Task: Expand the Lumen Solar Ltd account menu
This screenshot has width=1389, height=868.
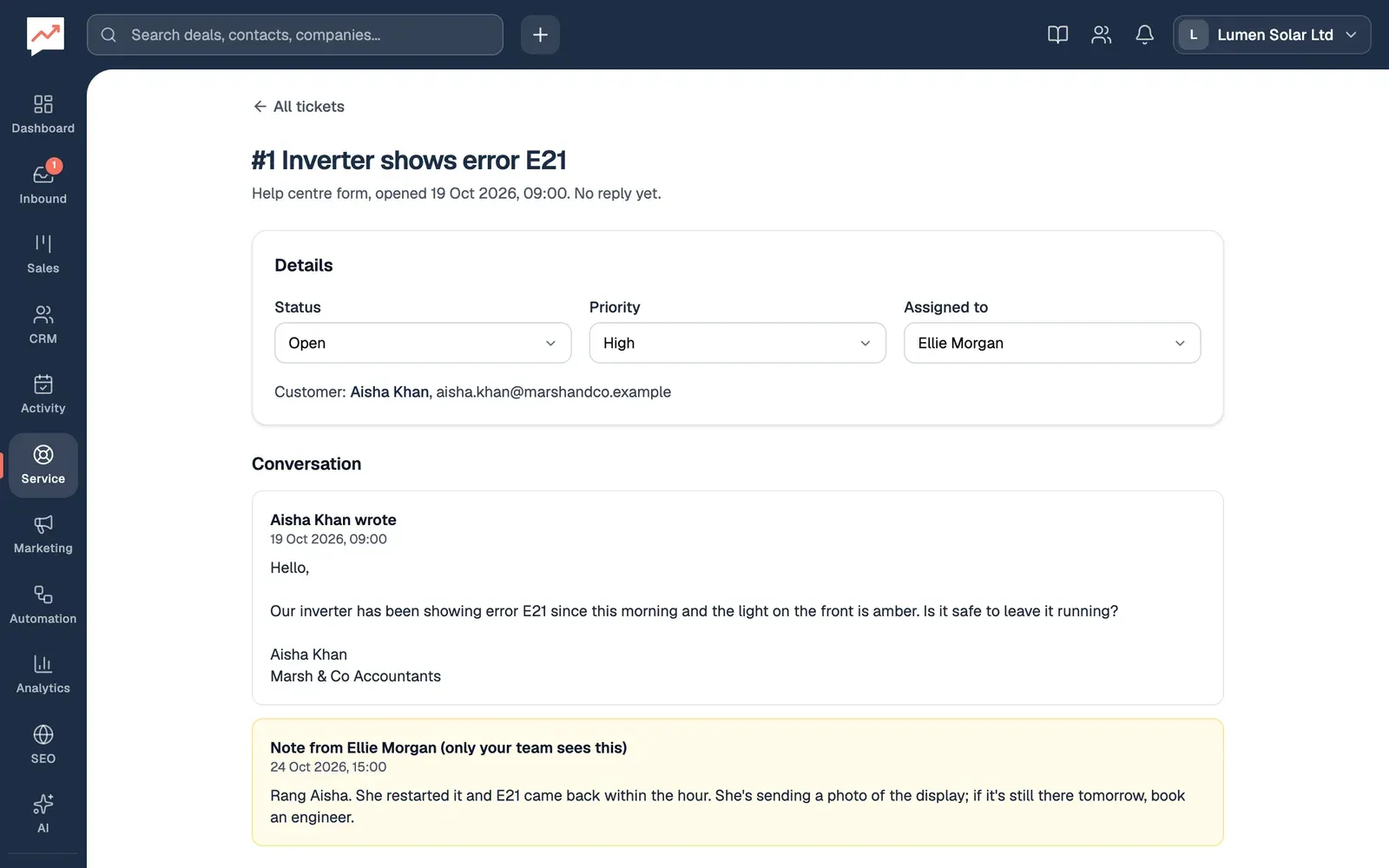Action: [1272, 35]
